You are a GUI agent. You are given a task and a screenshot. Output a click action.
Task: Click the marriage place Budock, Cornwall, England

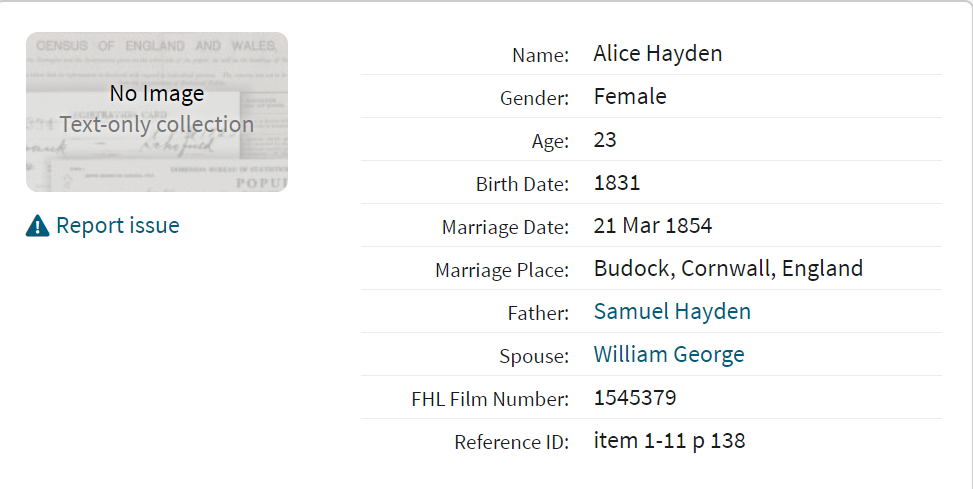pyautogui.click(x=728, y=269)
